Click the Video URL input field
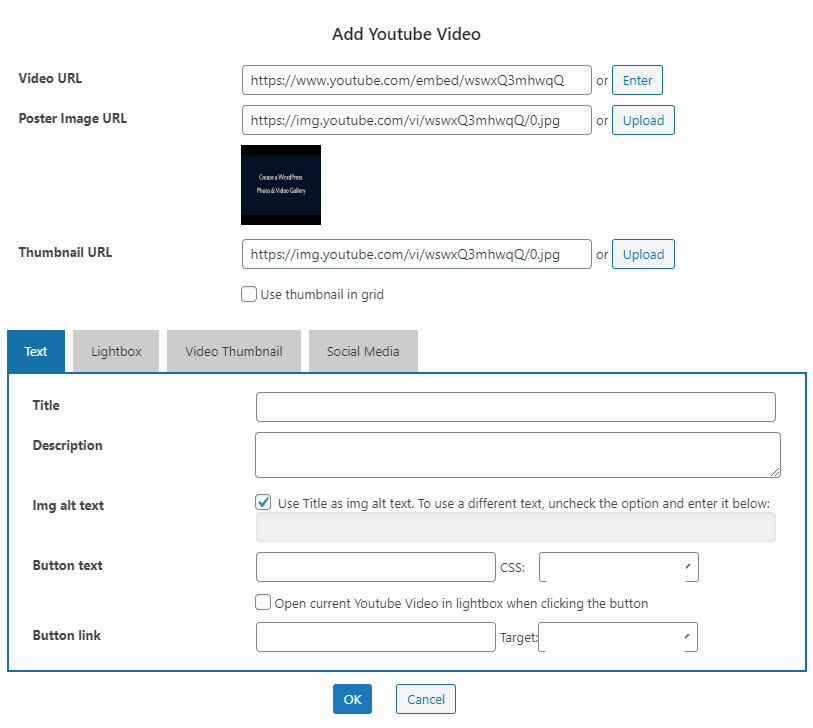 tap(416, 80)
